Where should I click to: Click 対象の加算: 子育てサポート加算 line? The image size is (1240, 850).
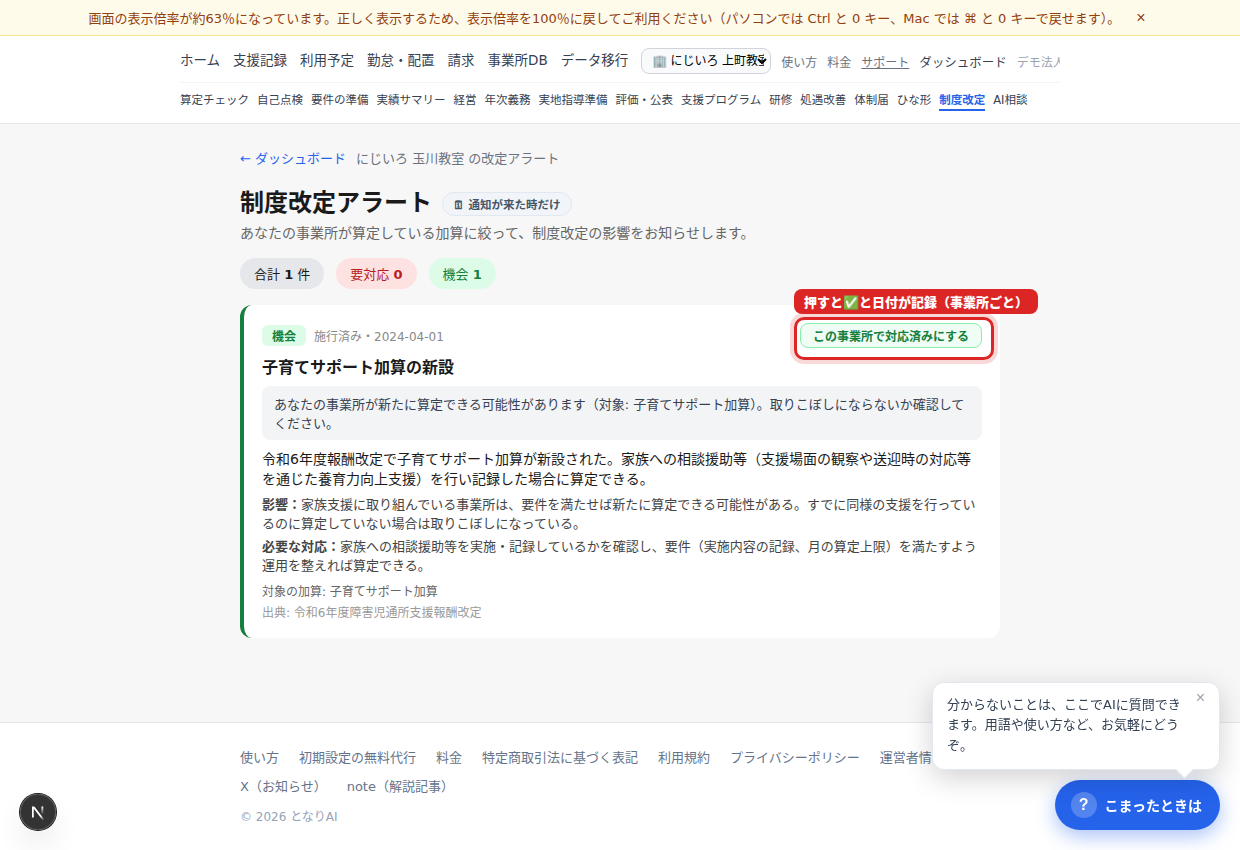tap(350, 591)
